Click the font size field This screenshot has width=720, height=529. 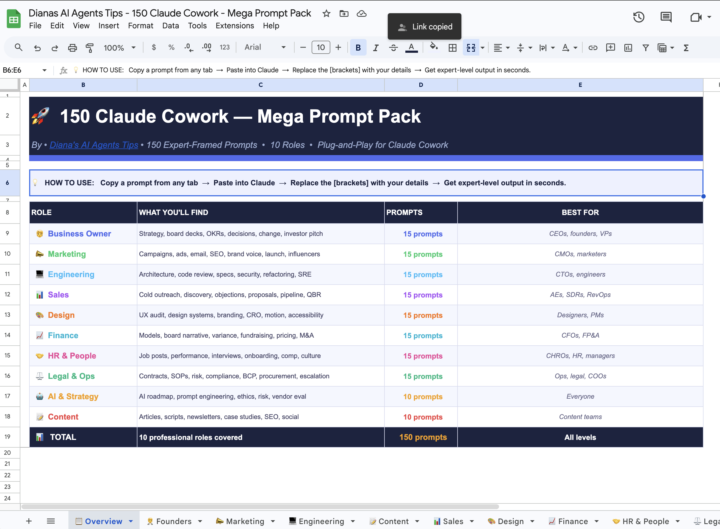pyautogui.click(x=321, y=47)
